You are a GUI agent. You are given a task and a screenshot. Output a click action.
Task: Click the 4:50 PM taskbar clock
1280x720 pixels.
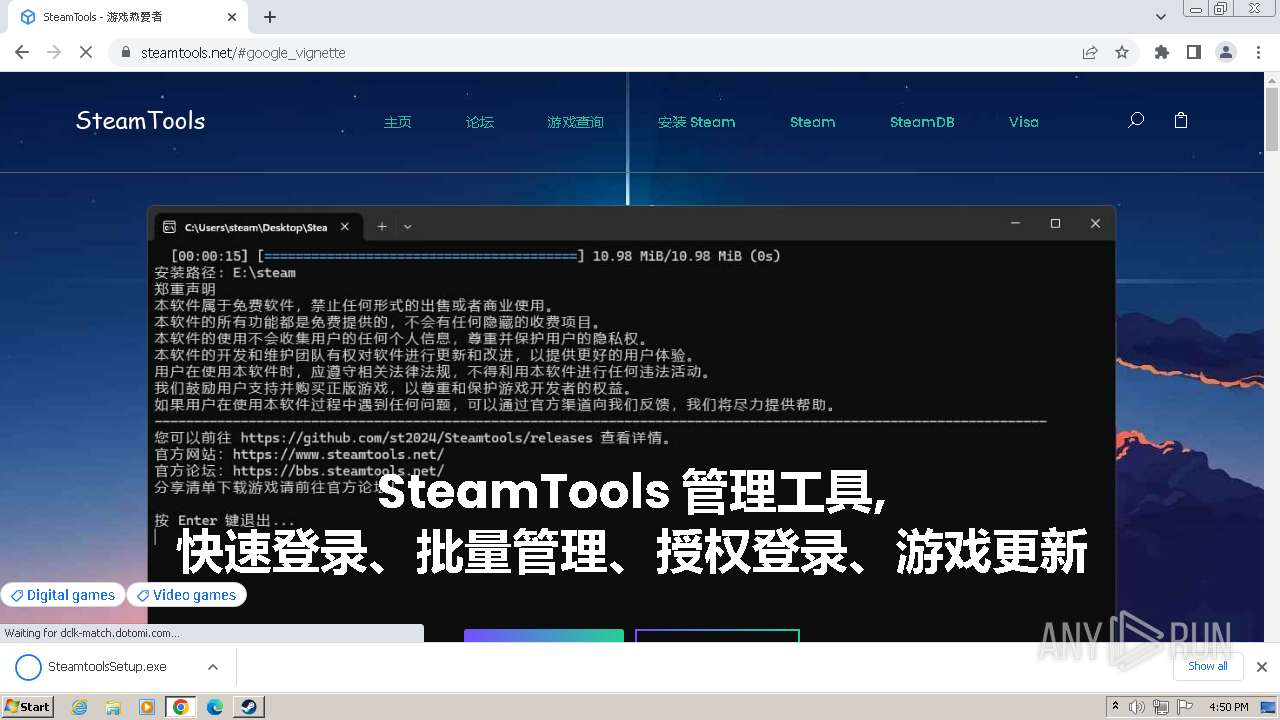point(1228,707)
